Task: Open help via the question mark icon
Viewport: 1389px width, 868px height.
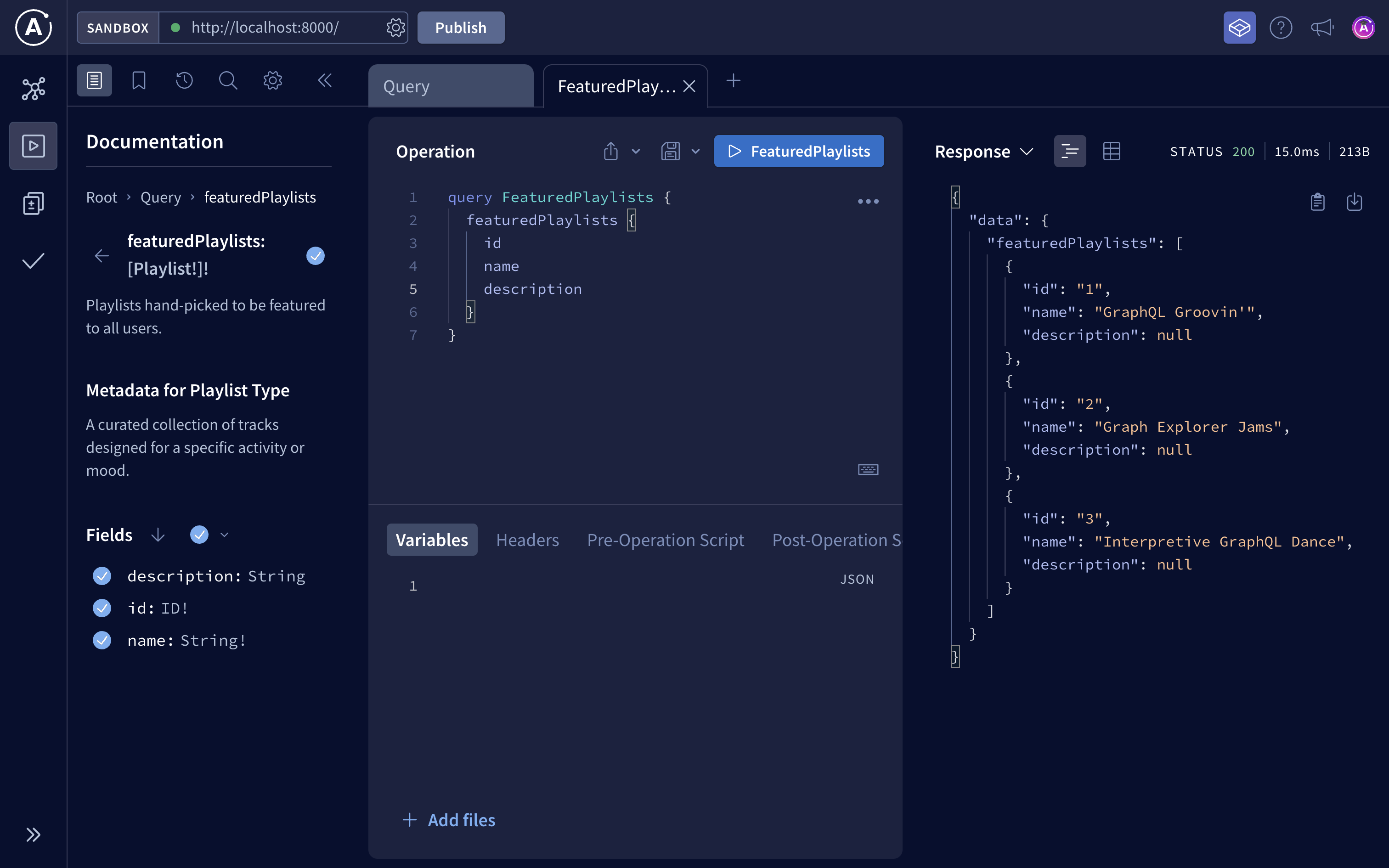Action: 1281,28
